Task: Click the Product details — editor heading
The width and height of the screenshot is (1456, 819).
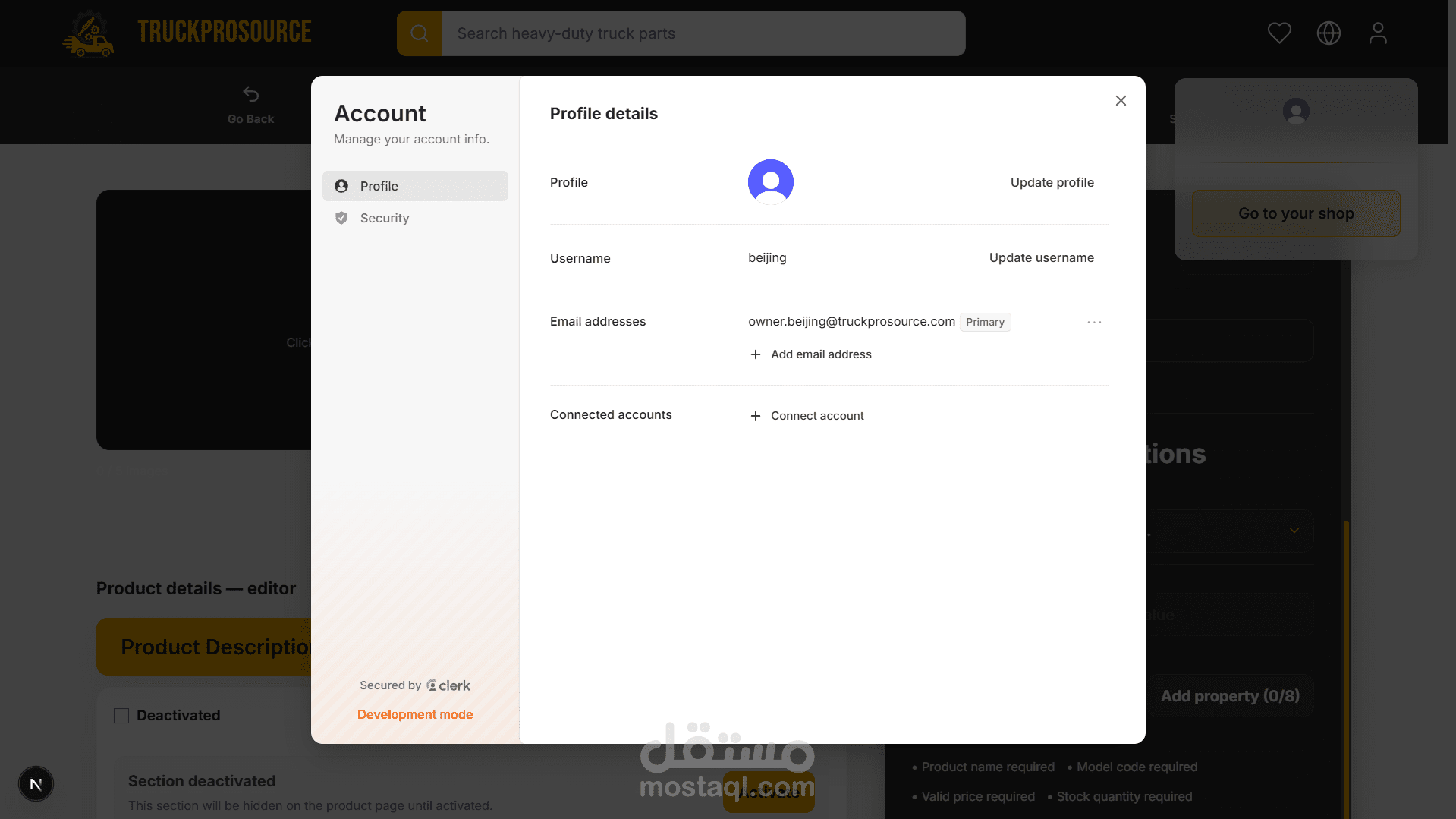Action: 196,588
